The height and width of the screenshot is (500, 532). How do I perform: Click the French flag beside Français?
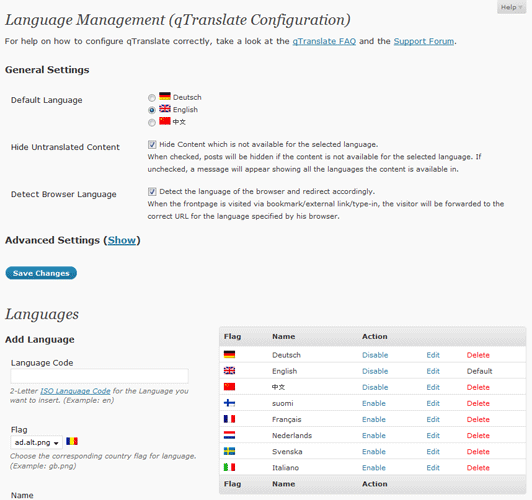pos(229,419)
